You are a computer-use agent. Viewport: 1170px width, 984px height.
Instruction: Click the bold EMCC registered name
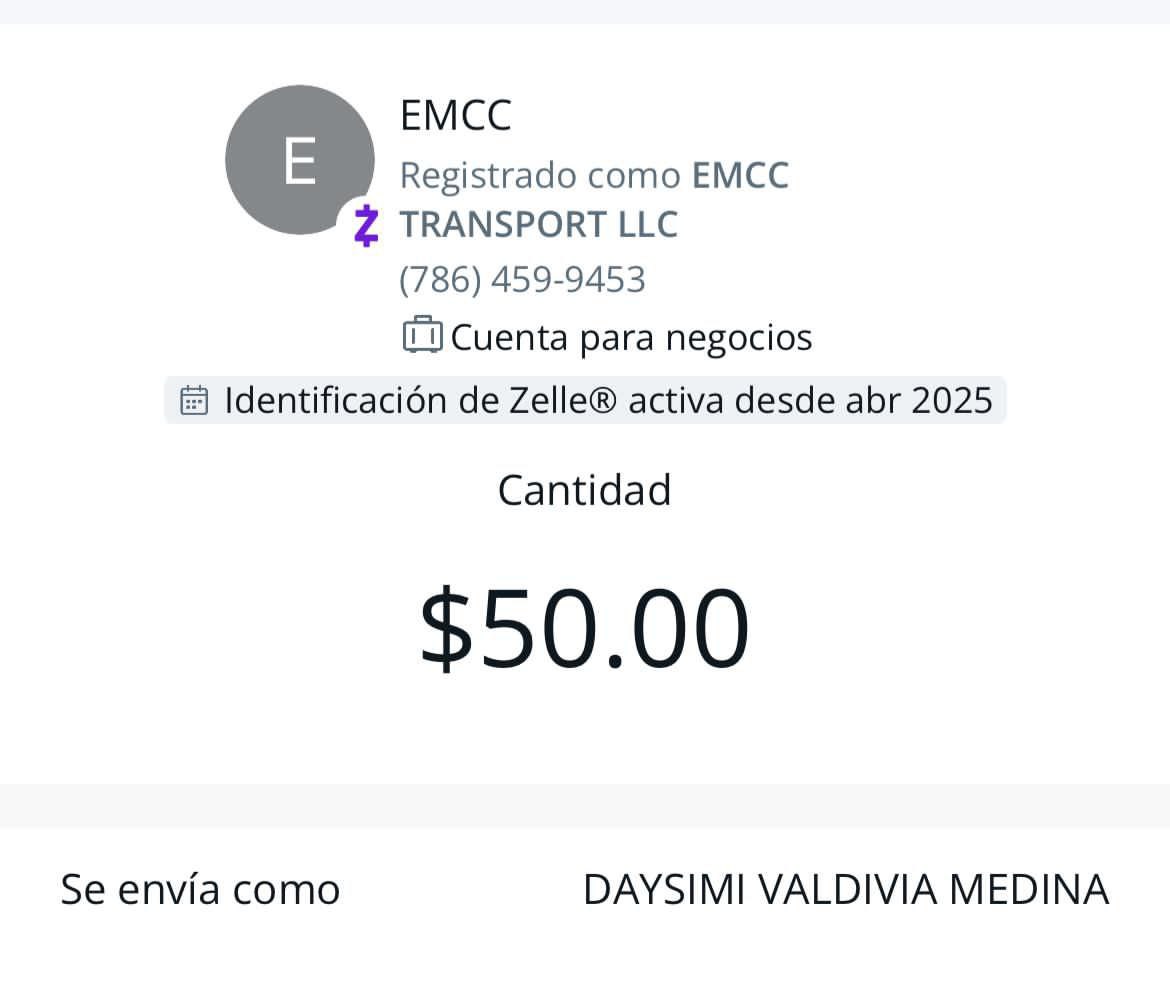tap(740, 175)
